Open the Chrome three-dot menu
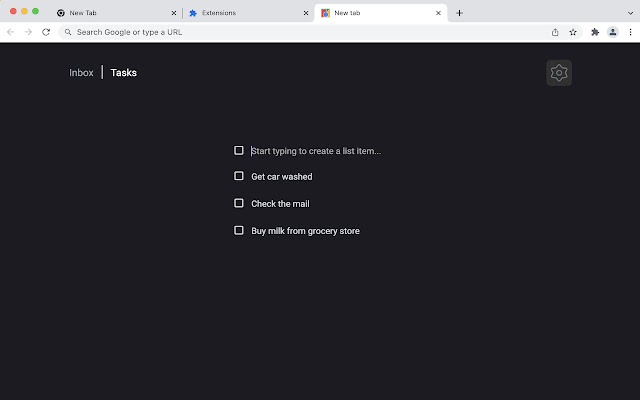The image size is (640, 400). [x=630, y=32]
